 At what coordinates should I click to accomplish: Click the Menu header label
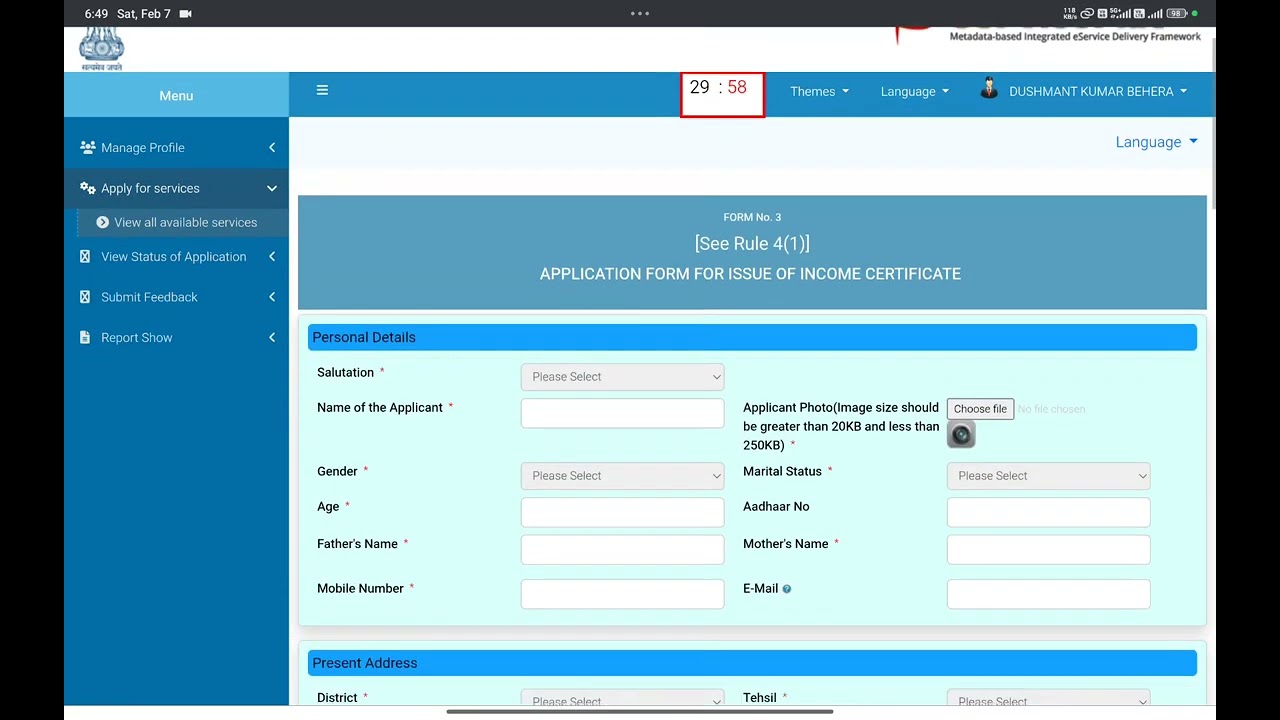[x=176, y=96]
